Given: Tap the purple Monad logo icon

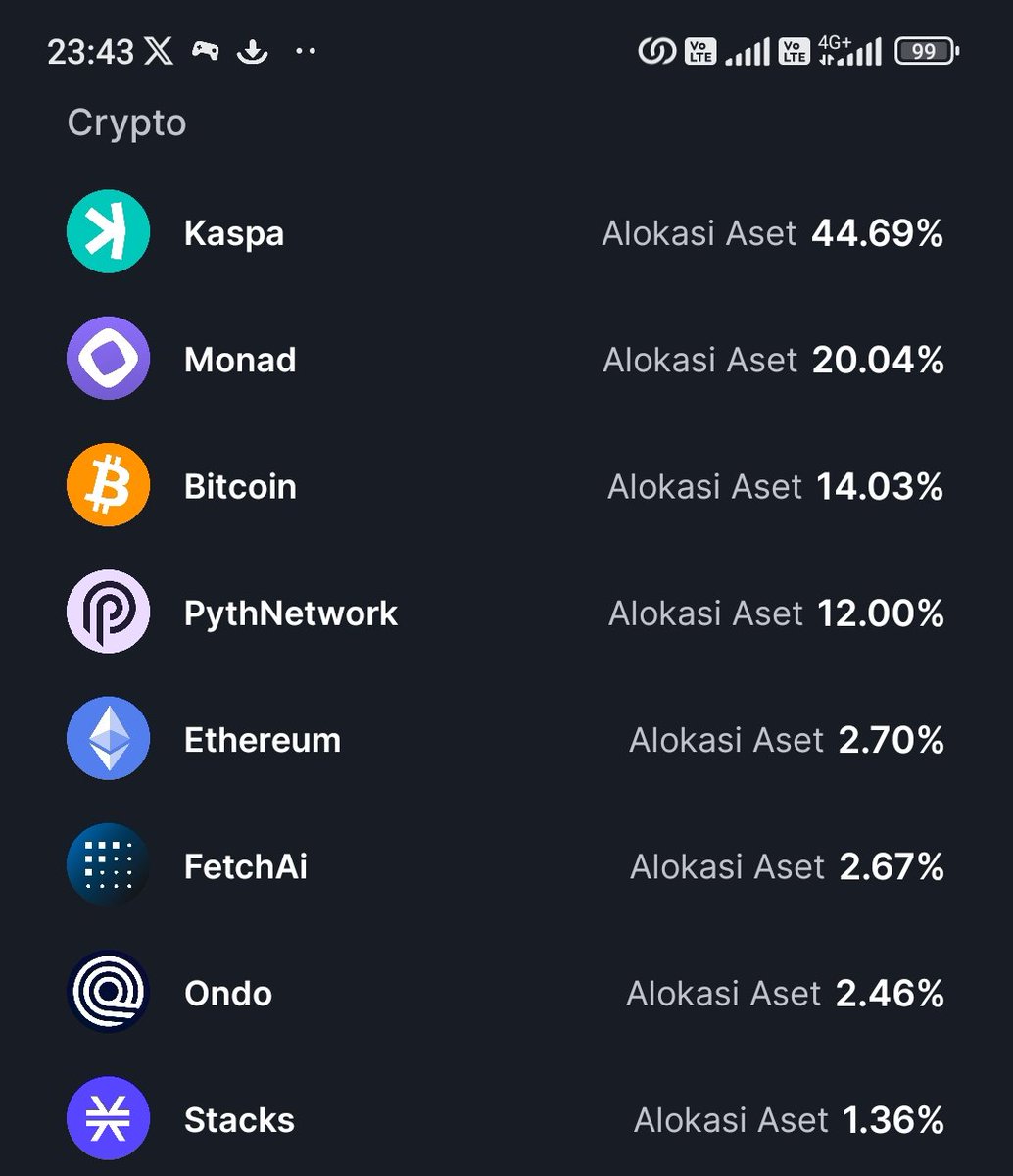Looking at the screenshot, I should [x=108, y=359].
